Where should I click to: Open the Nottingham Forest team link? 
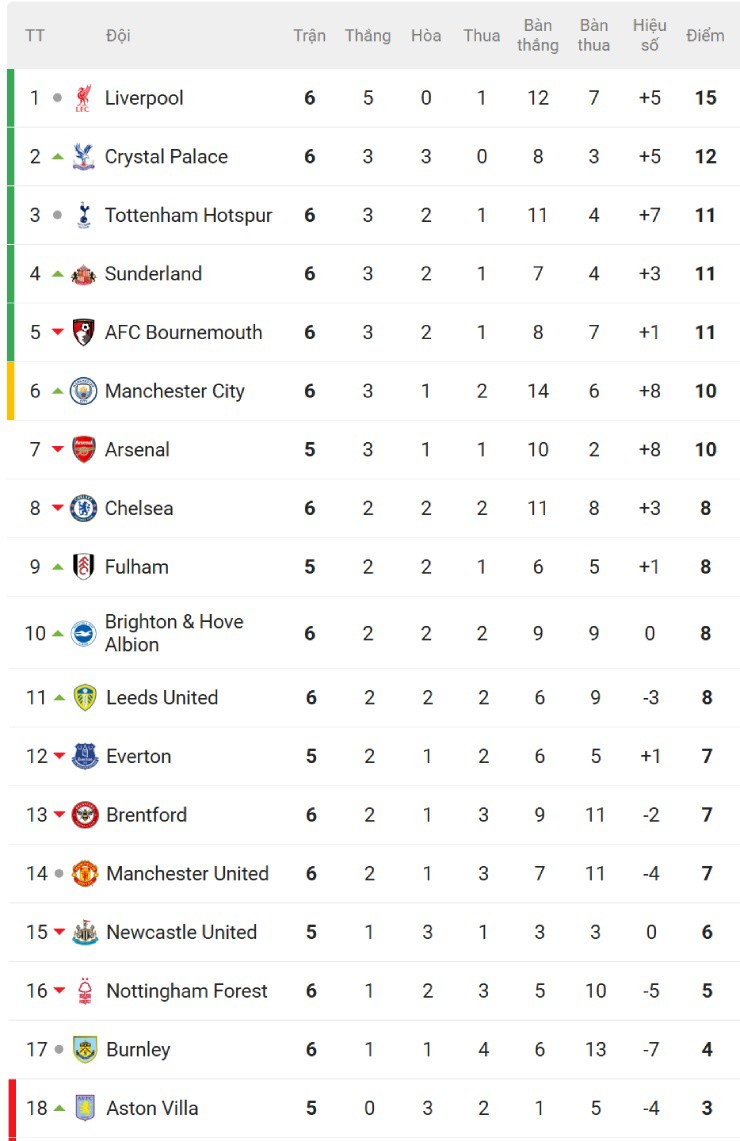coord(187,991)
